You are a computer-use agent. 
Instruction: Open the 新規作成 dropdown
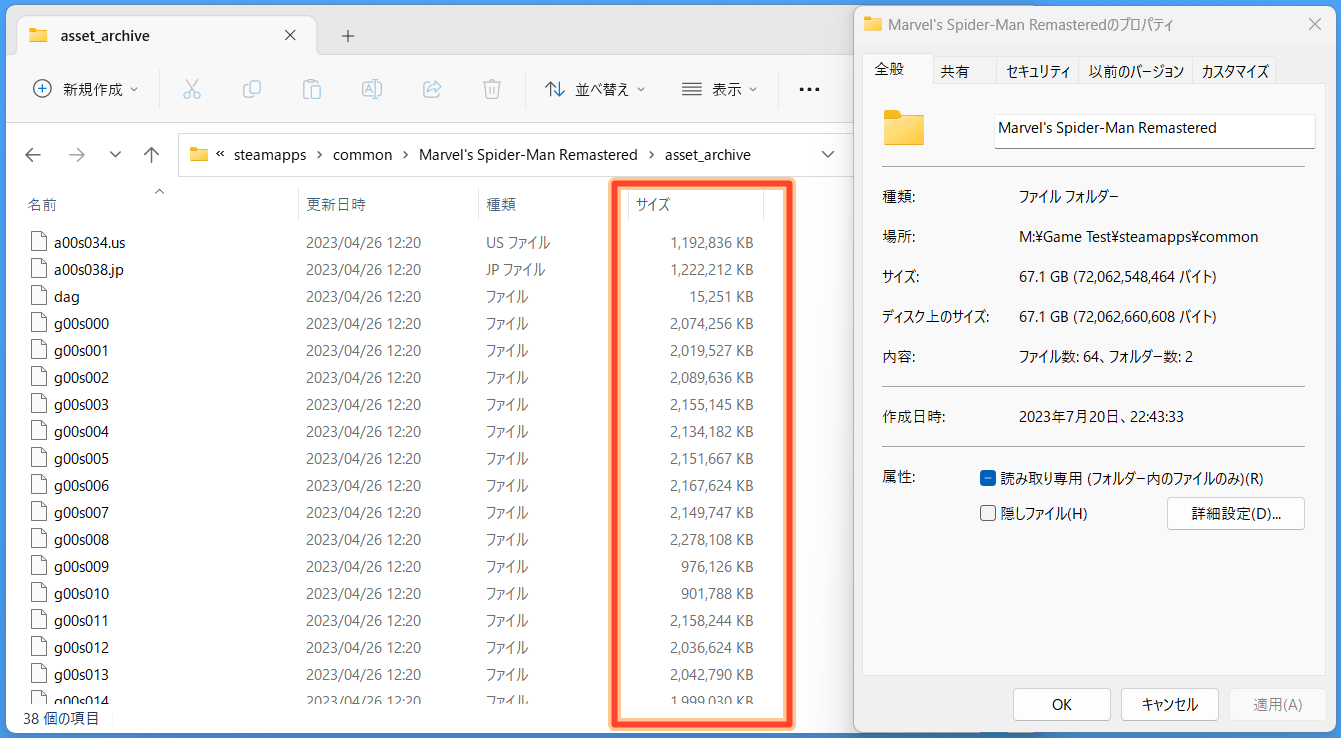pos(86,89)
